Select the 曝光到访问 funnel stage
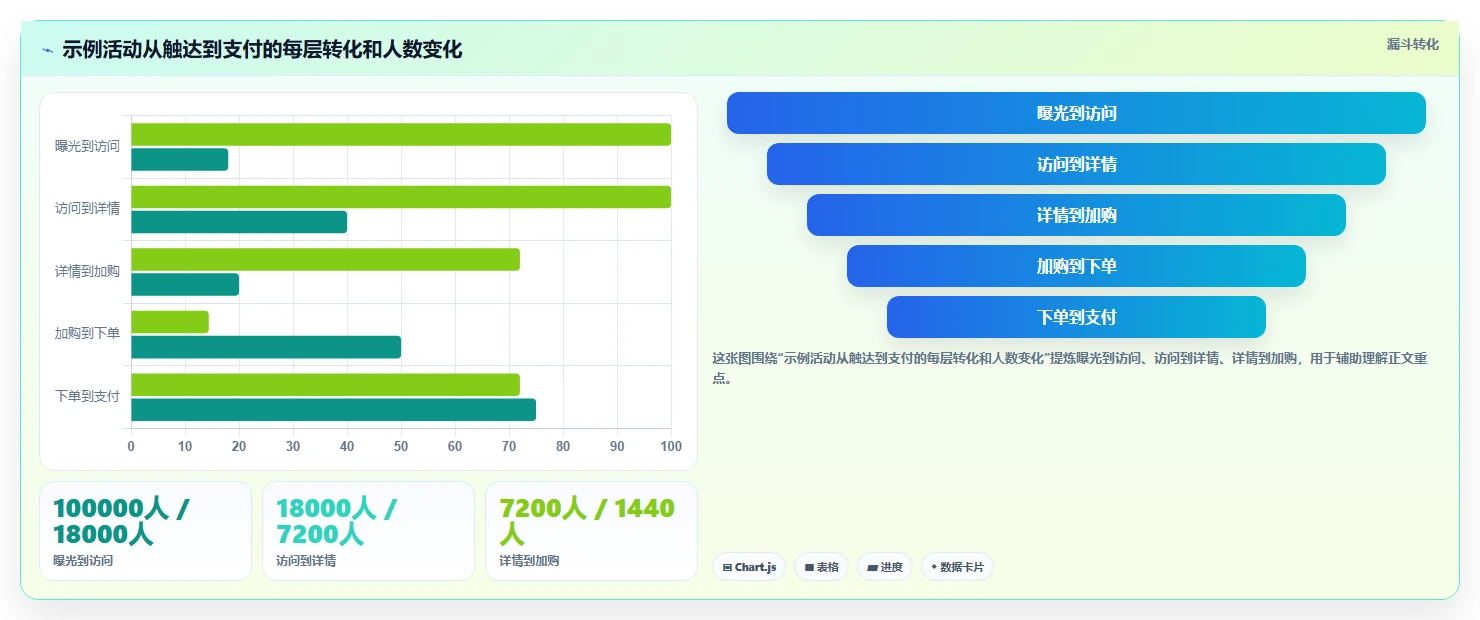Screen dimensions: 1480x620 [x=1076, y=113]
